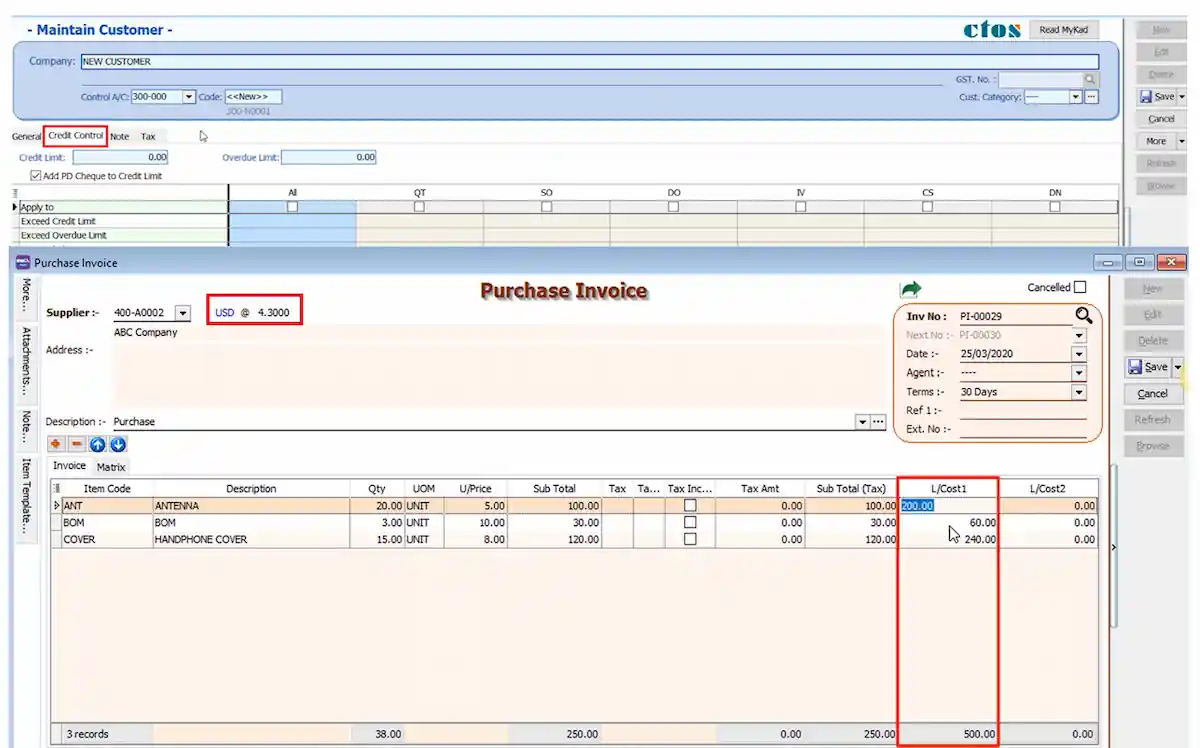This screenshot has width=1200, height=748.
Task: Click the Ref 1 field
Action: (1022, 411)
